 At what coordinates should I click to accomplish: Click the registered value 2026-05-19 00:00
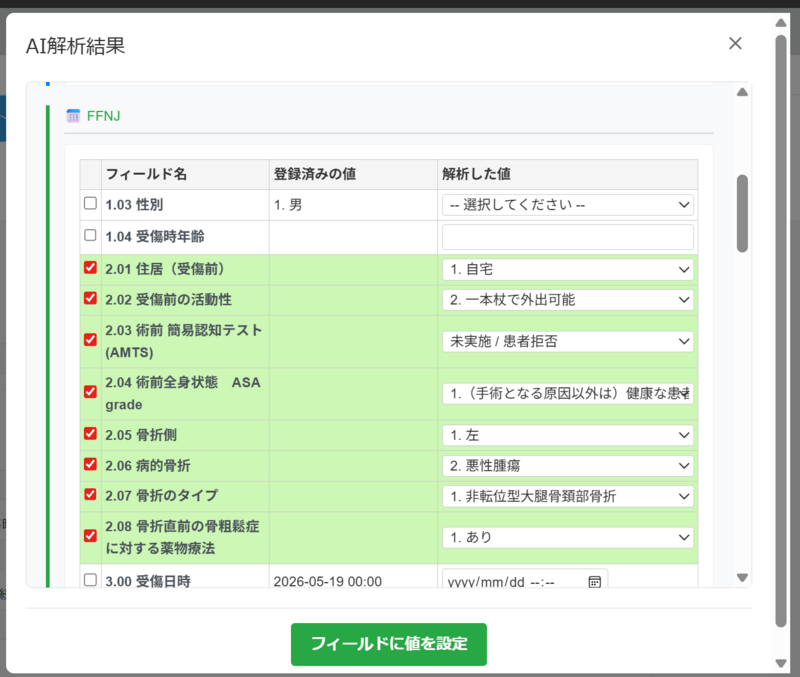coord(328,582)
